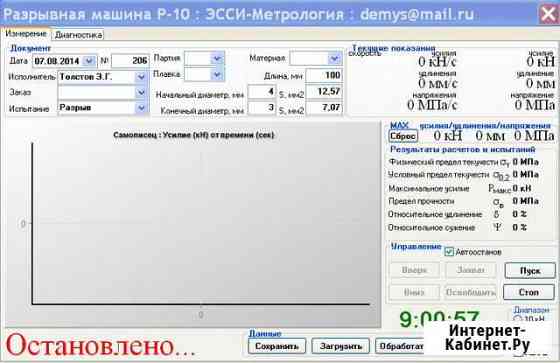Open the Партия dropdown
Viewport: 560px width, 363px height.
click(x=217, y=58)
